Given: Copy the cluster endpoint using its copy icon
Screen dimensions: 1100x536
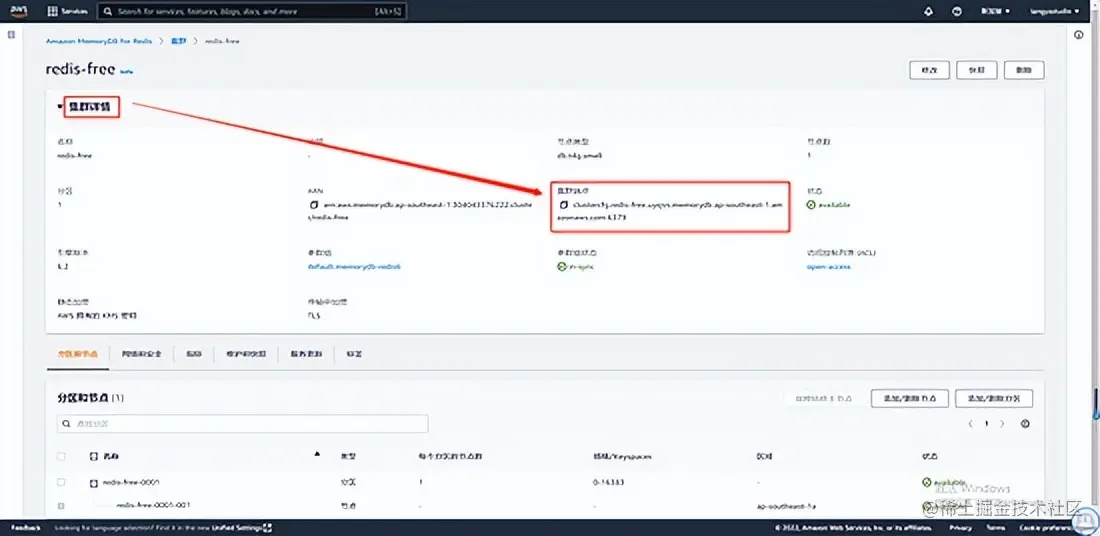Looking at the screenshot, I should click(x=562, y=206).
